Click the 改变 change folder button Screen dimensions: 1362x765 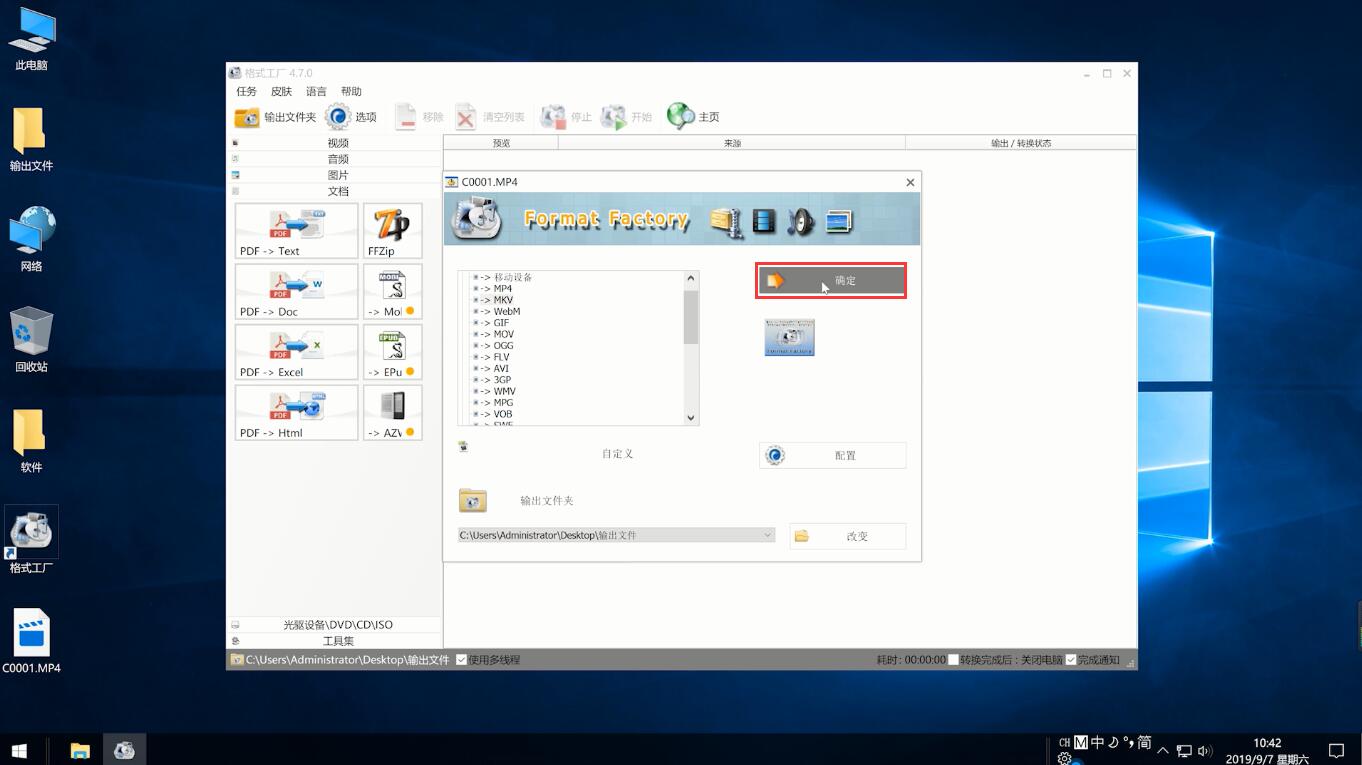(x=848, y=536)
